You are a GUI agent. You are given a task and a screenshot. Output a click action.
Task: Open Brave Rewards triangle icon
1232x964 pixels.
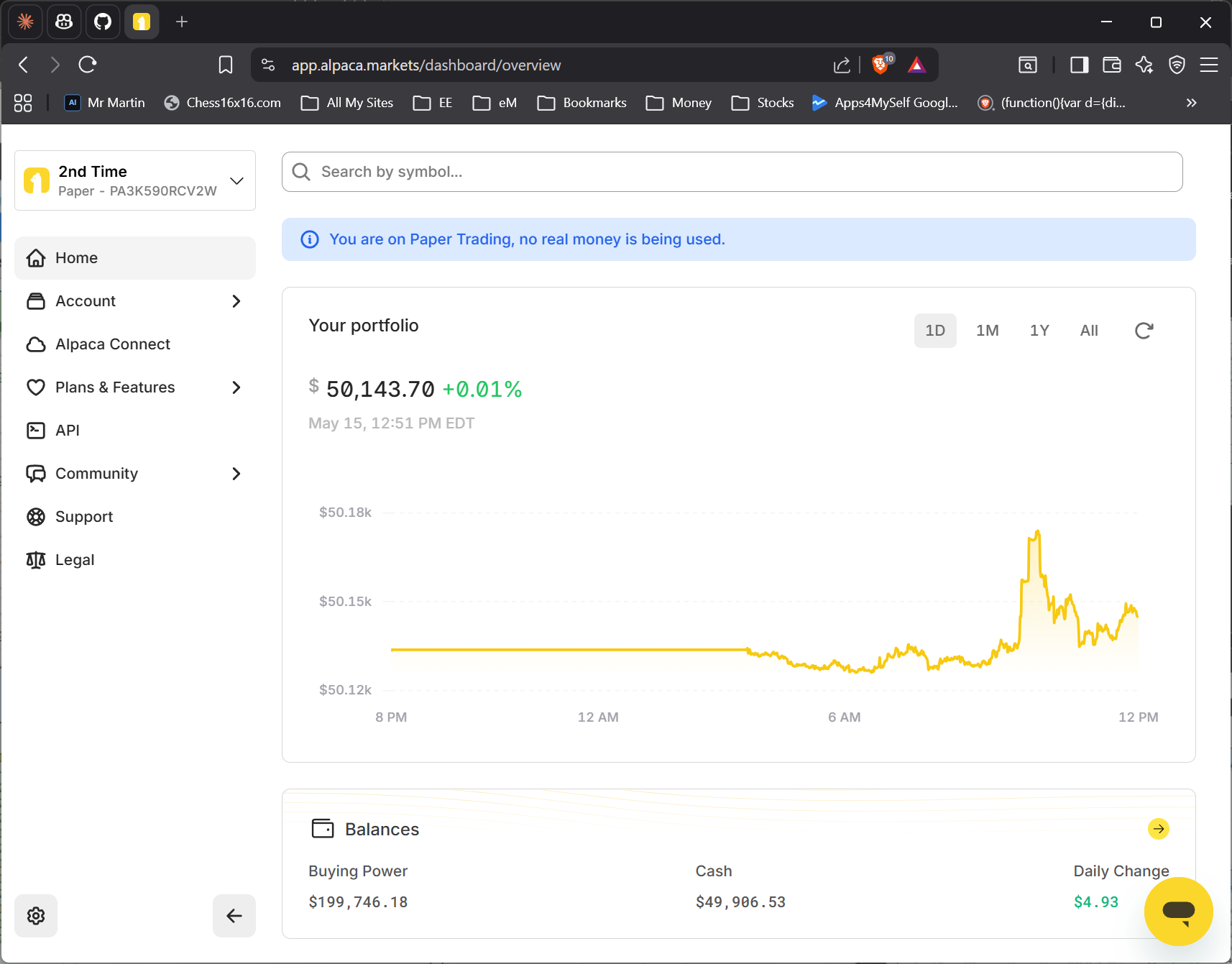(x=916, y=65)
